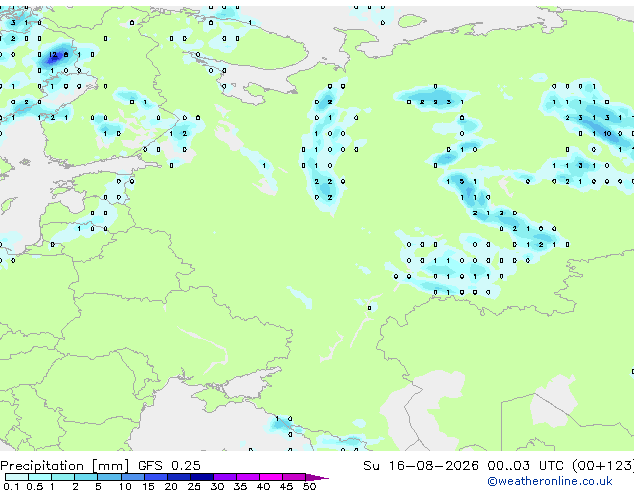Viewport: 634px width, 490px height.
Task: Click the '10' precipitation value on map
Action: tap(607, 133)
